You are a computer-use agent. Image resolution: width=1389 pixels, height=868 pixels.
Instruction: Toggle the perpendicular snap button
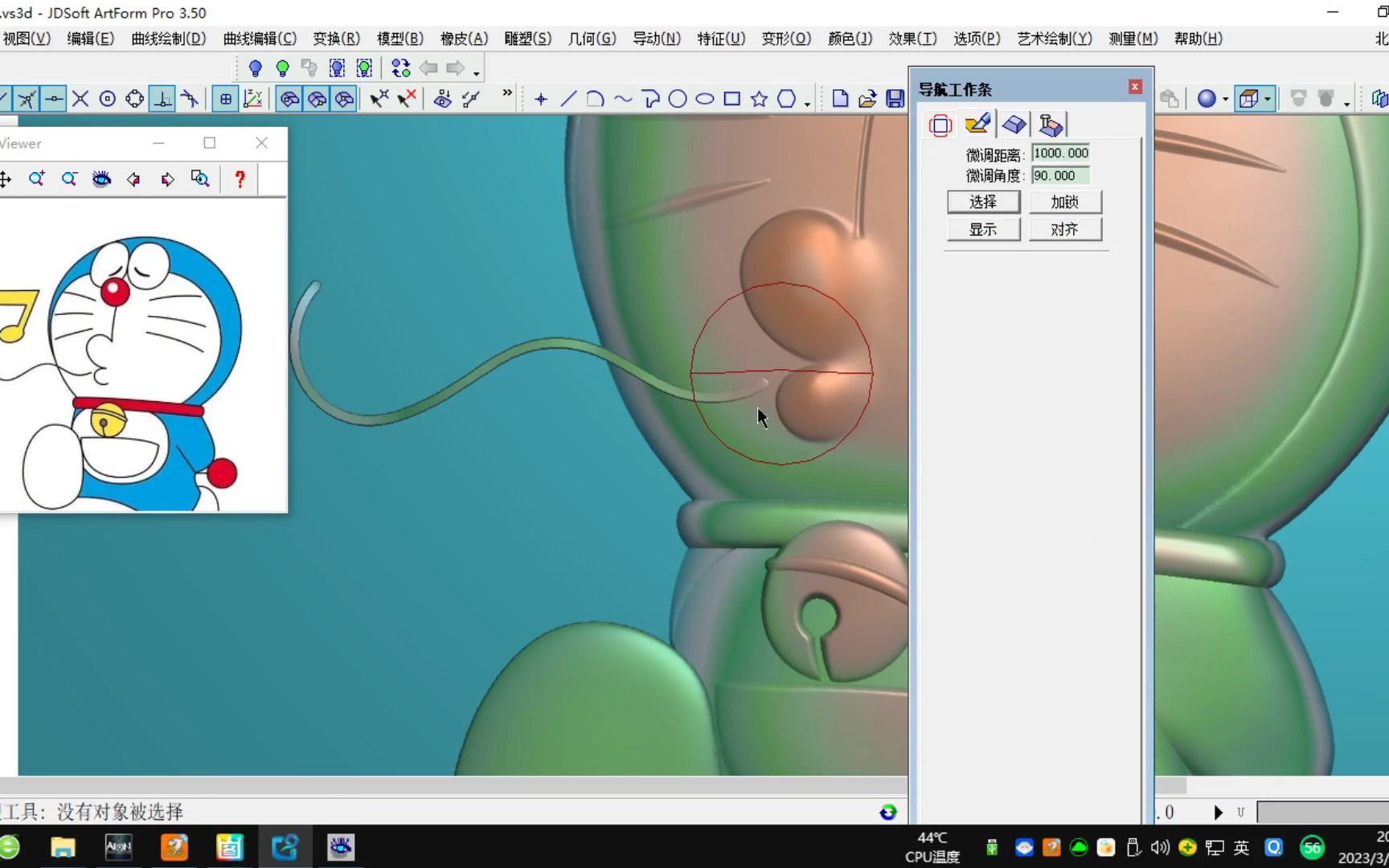pos(162,99)
